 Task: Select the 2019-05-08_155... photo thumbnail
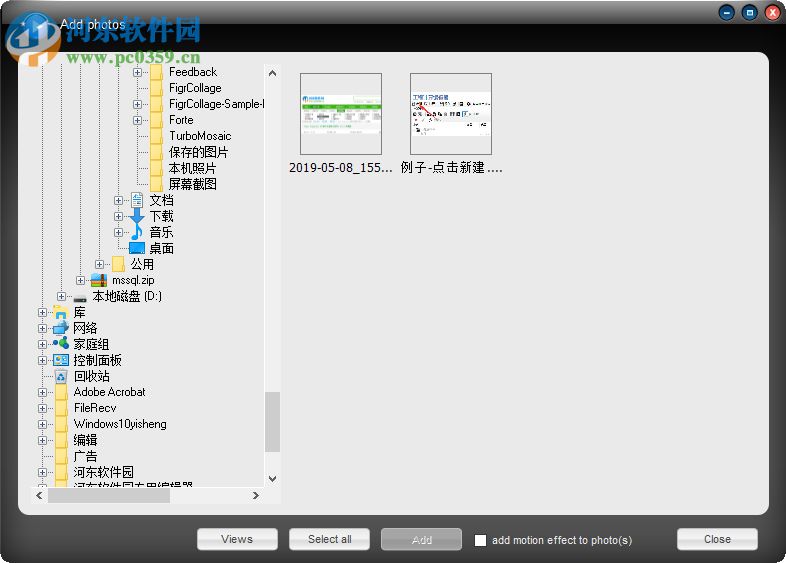[341, 114]
